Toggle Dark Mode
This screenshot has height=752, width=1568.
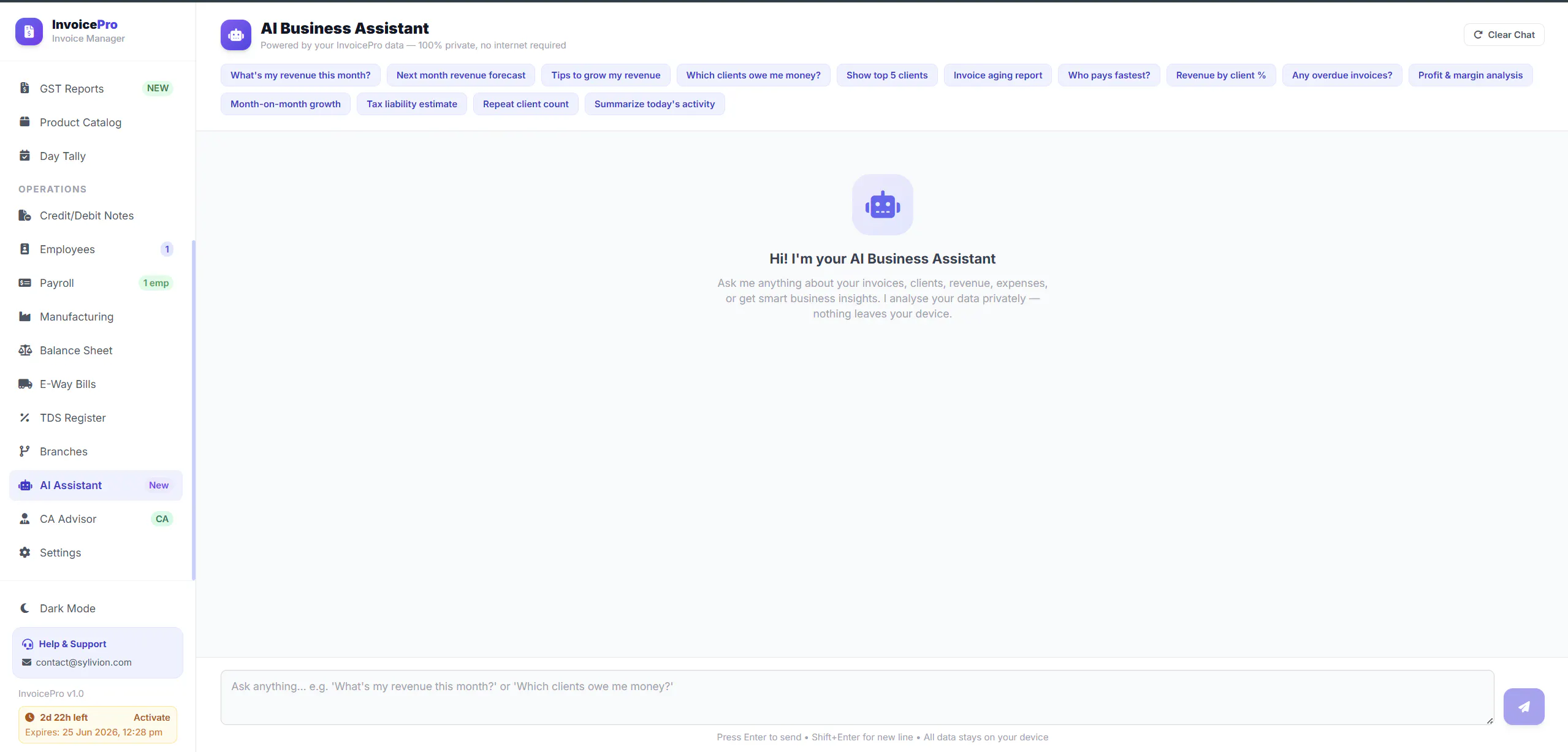click(96, 608)
